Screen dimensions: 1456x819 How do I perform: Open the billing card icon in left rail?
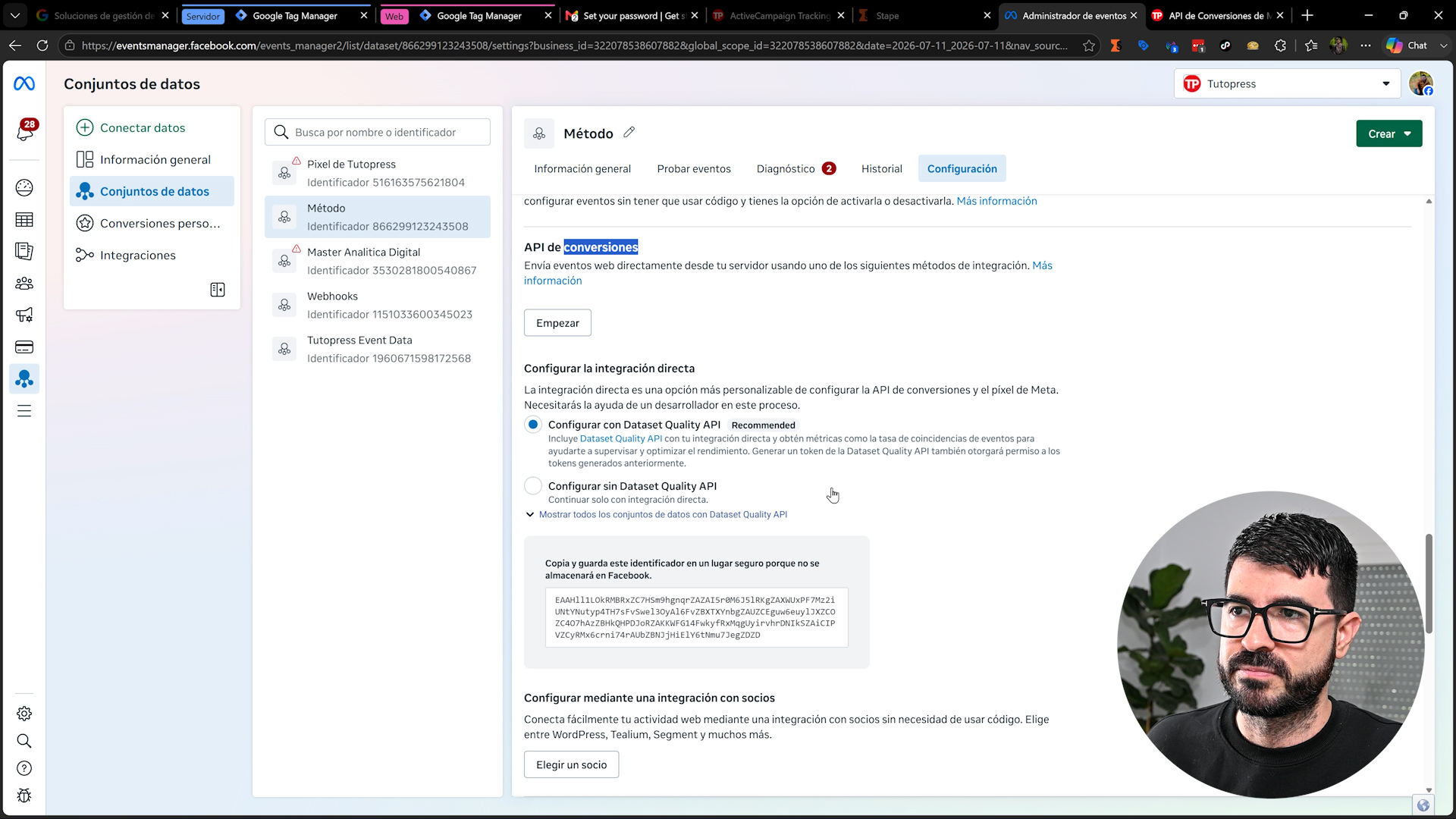(x=24, y=347)
